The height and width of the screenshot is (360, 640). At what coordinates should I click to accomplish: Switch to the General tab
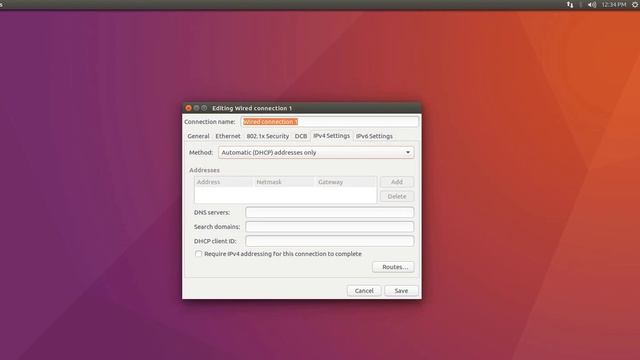point(198,136)
